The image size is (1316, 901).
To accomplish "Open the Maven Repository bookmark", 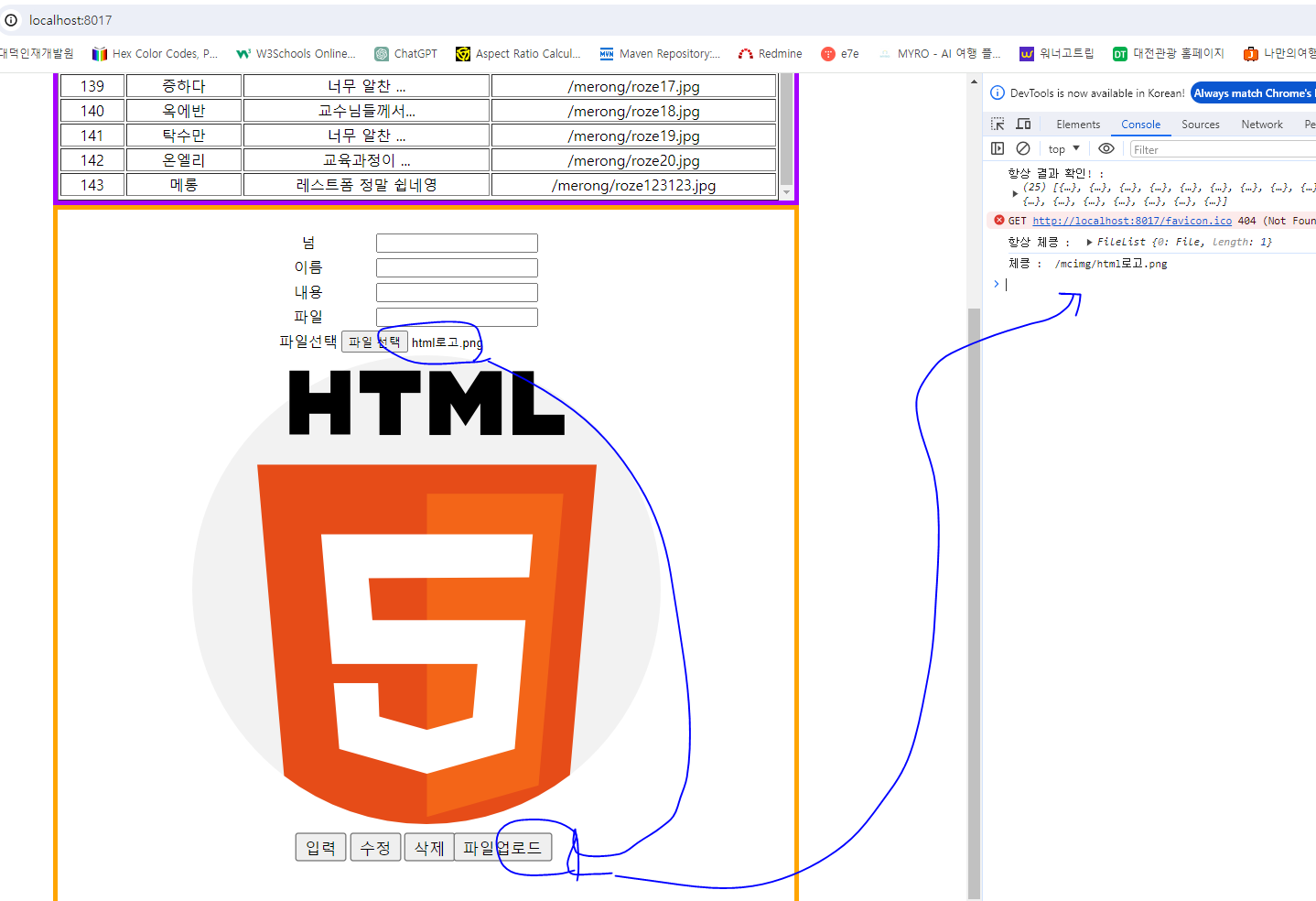I will (x=660, y=54).
